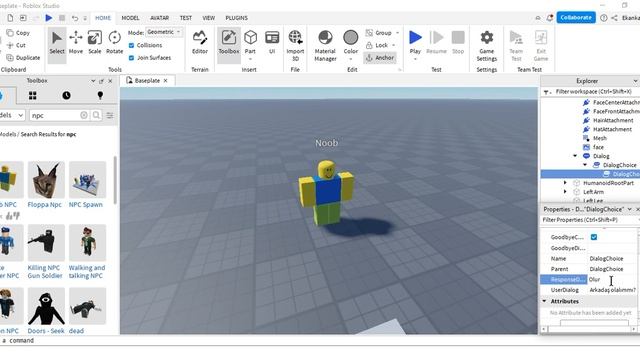Screen dimensions: 640x360
Task: Open the Material Manager
Action: [x=325, y=46]
